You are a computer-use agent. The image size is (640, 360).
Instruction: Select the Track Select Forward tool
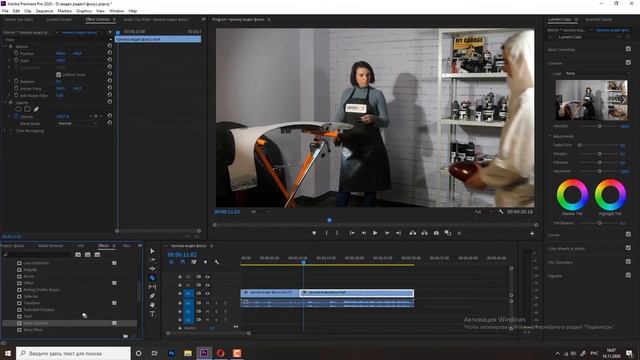click(152, 260)
